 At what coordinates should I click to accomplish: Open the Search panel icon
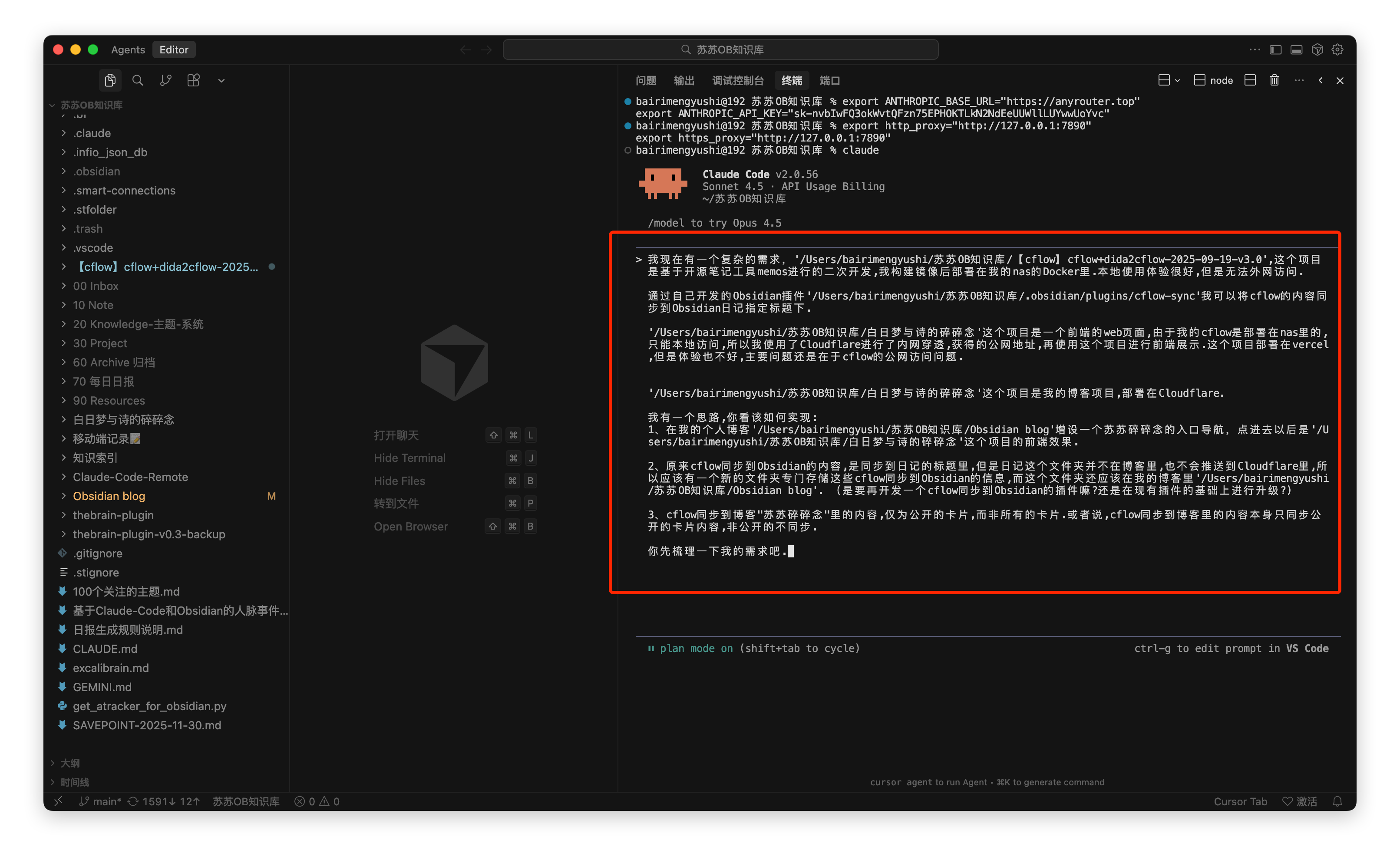[x=138, y=80]
